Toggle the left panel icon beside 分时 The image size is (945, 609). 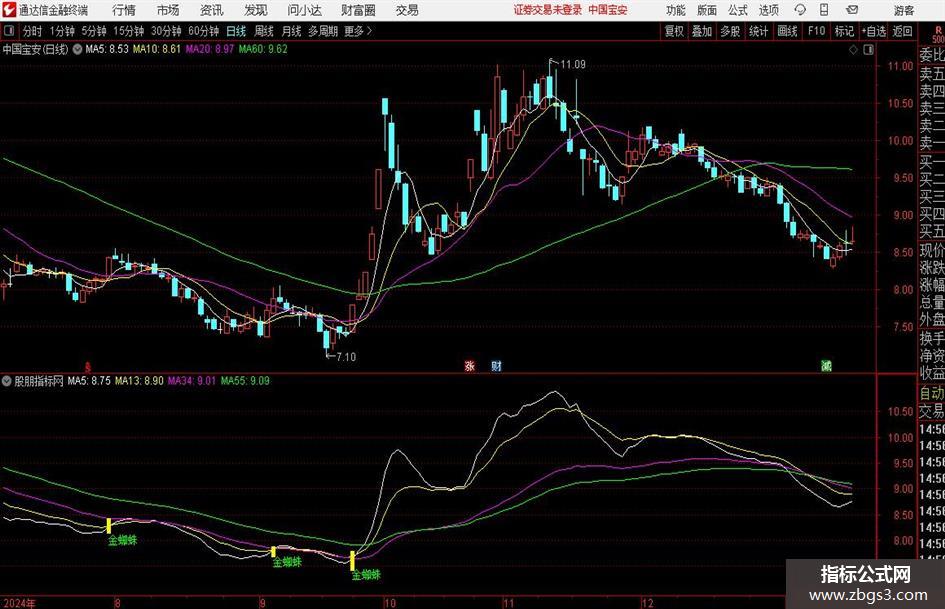(9, 31)
